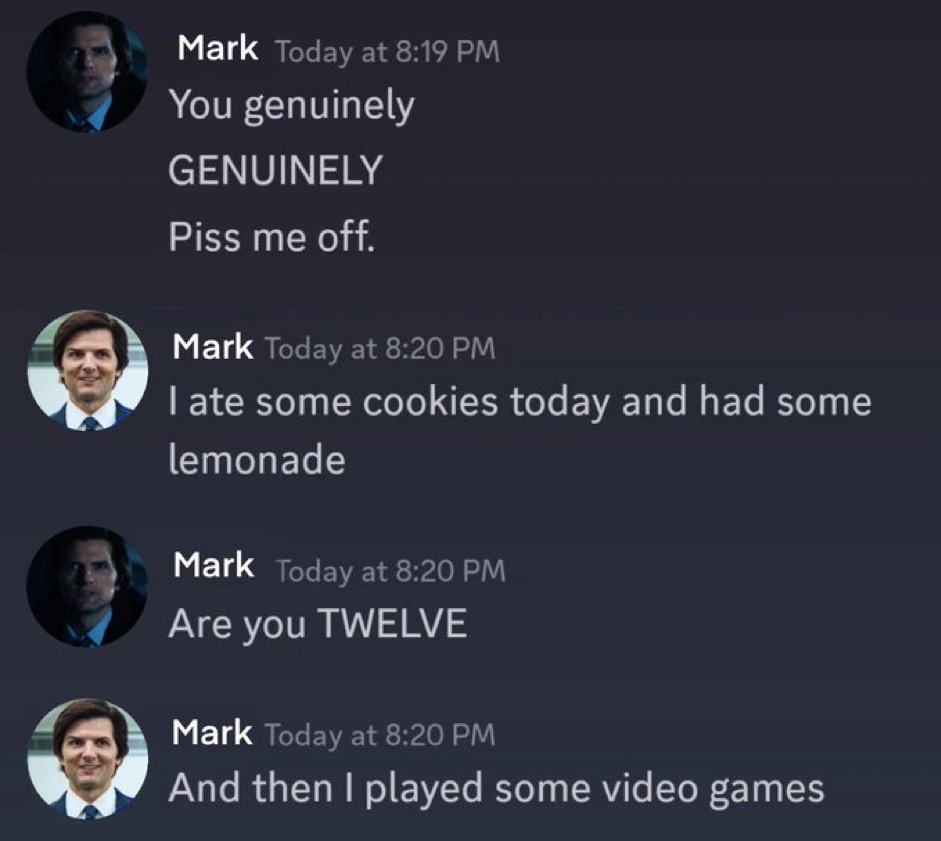Click the capitalized word 'TWELVE'
The height and width of the screenshot is (841, 941).
tap(392, 623)
